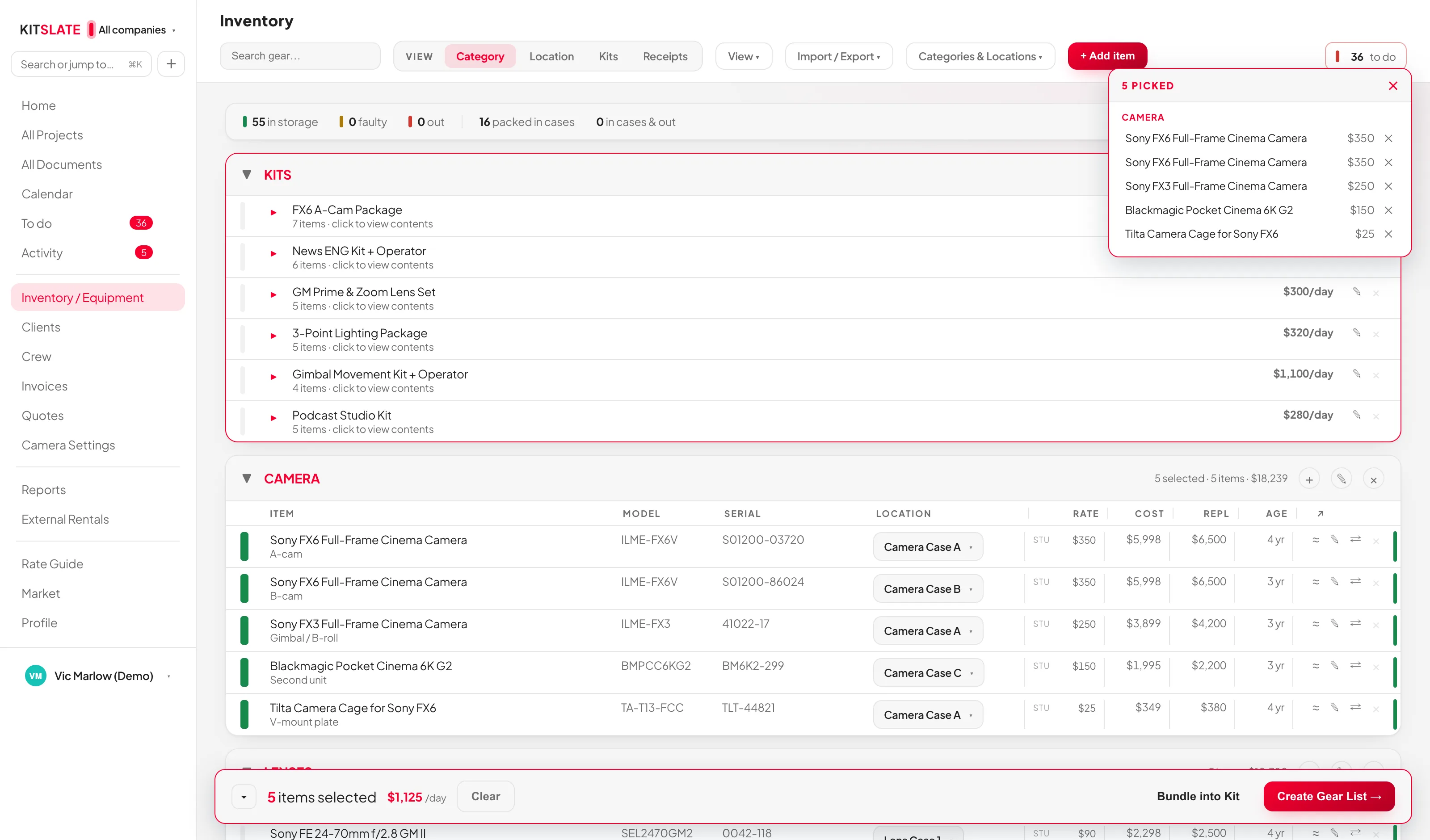Change location Camera Case B for B-cam

[928, 589]
